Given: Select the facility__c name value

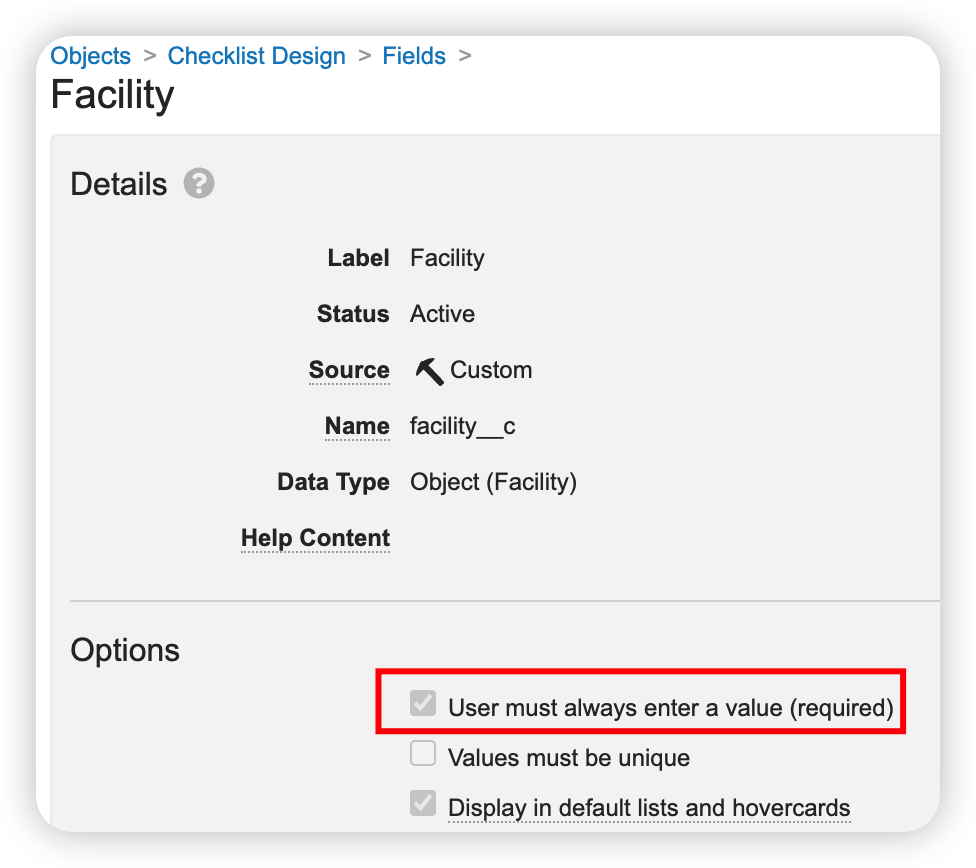Looking at the screenshot, I should [463, 426].
